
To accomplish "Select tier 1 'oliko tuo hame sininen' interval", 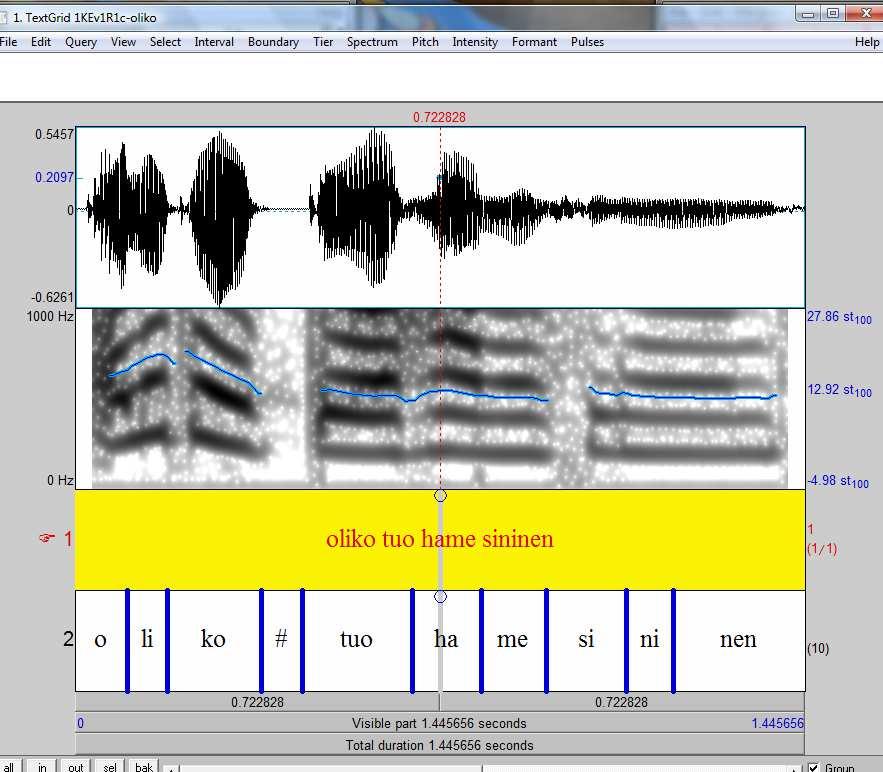I will 440,539.
